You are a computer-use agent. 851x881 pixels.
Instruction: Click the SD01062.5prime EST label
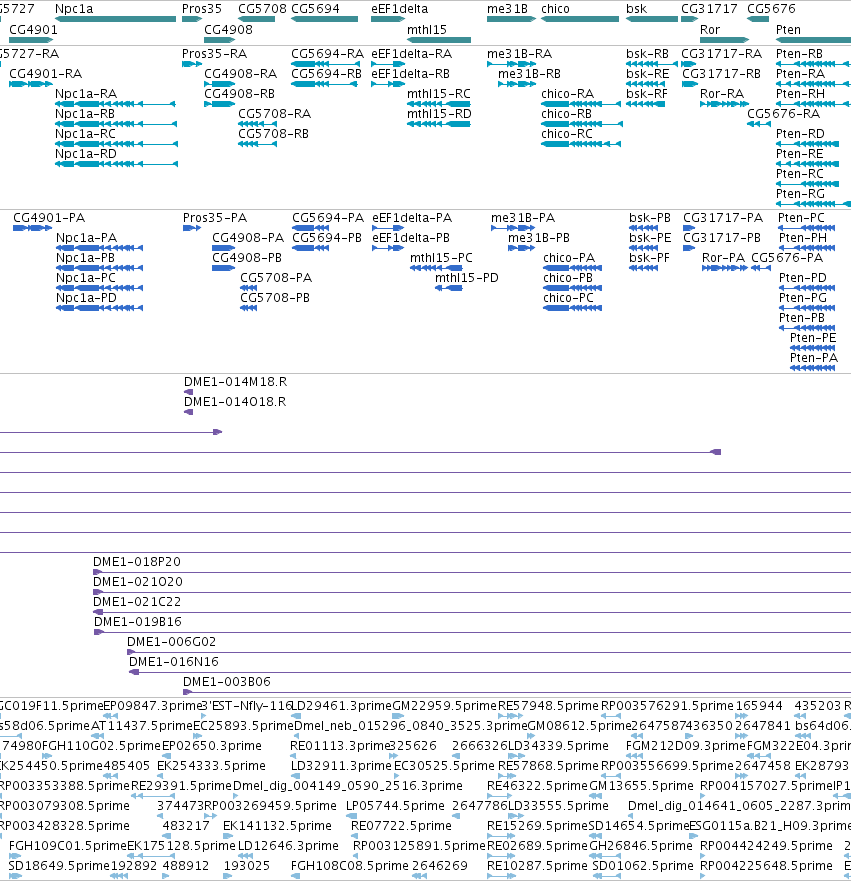pos(643,866)
